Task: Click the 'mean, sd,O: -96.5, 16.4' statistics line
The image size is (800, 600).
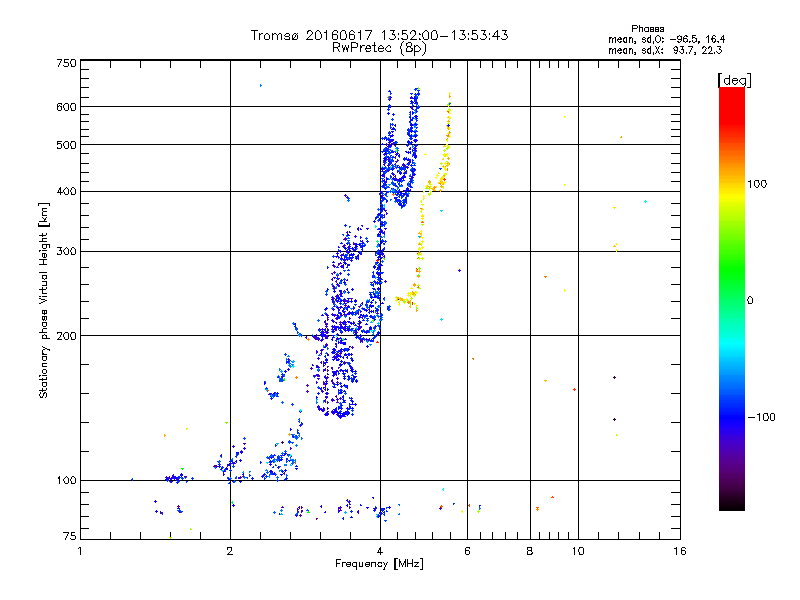Action: click(666, 39)
